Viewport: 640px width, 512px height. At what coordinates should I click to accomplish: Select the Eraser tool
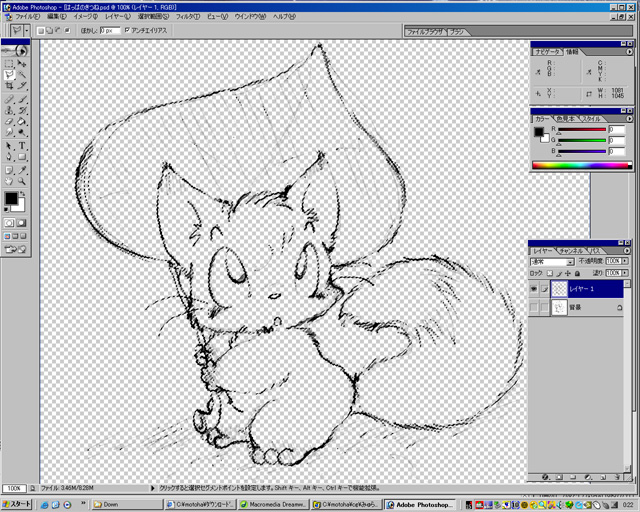tap(9, 121)
